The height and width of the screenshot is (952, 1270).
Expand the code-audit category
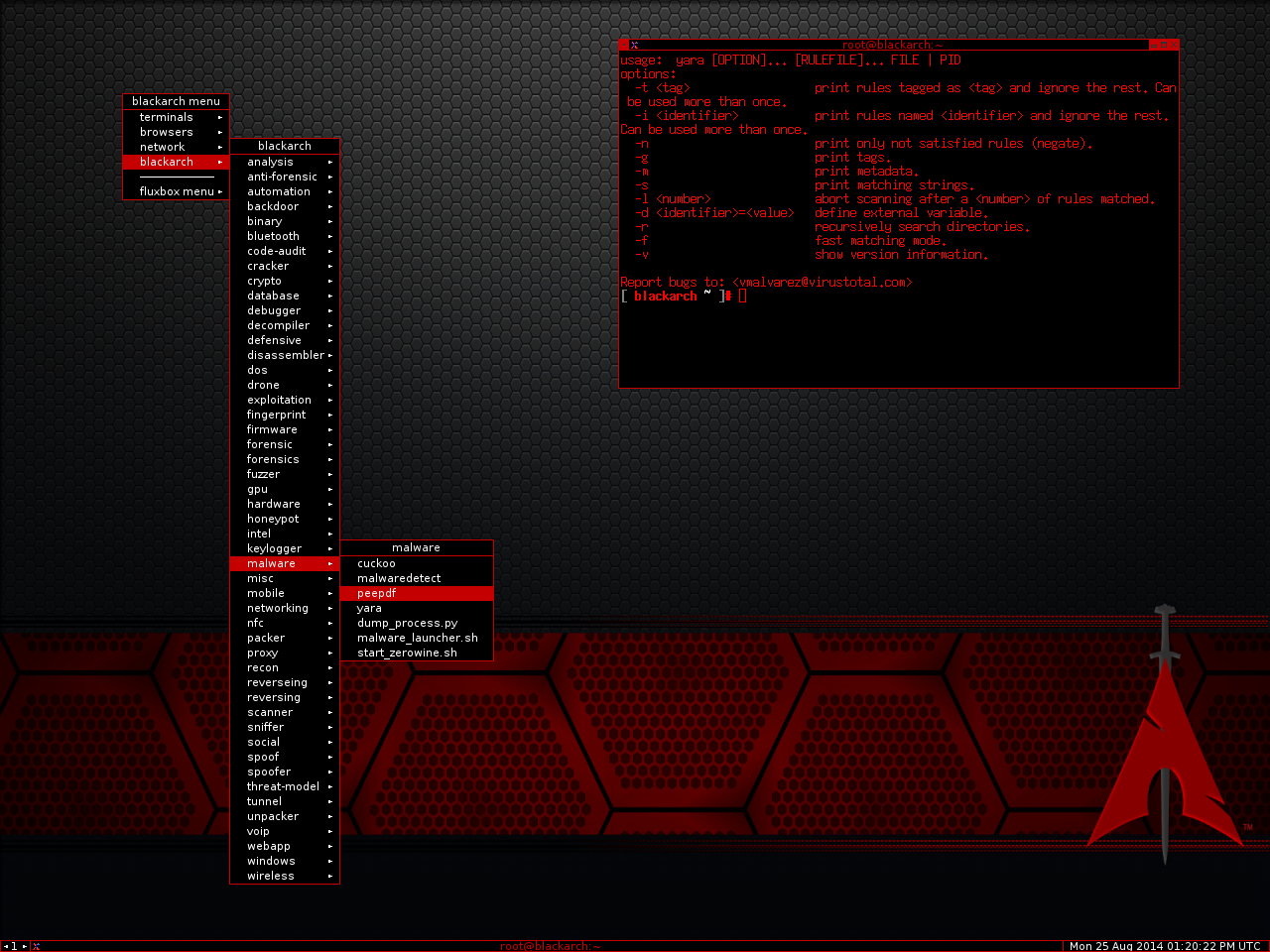click(285, 251)
